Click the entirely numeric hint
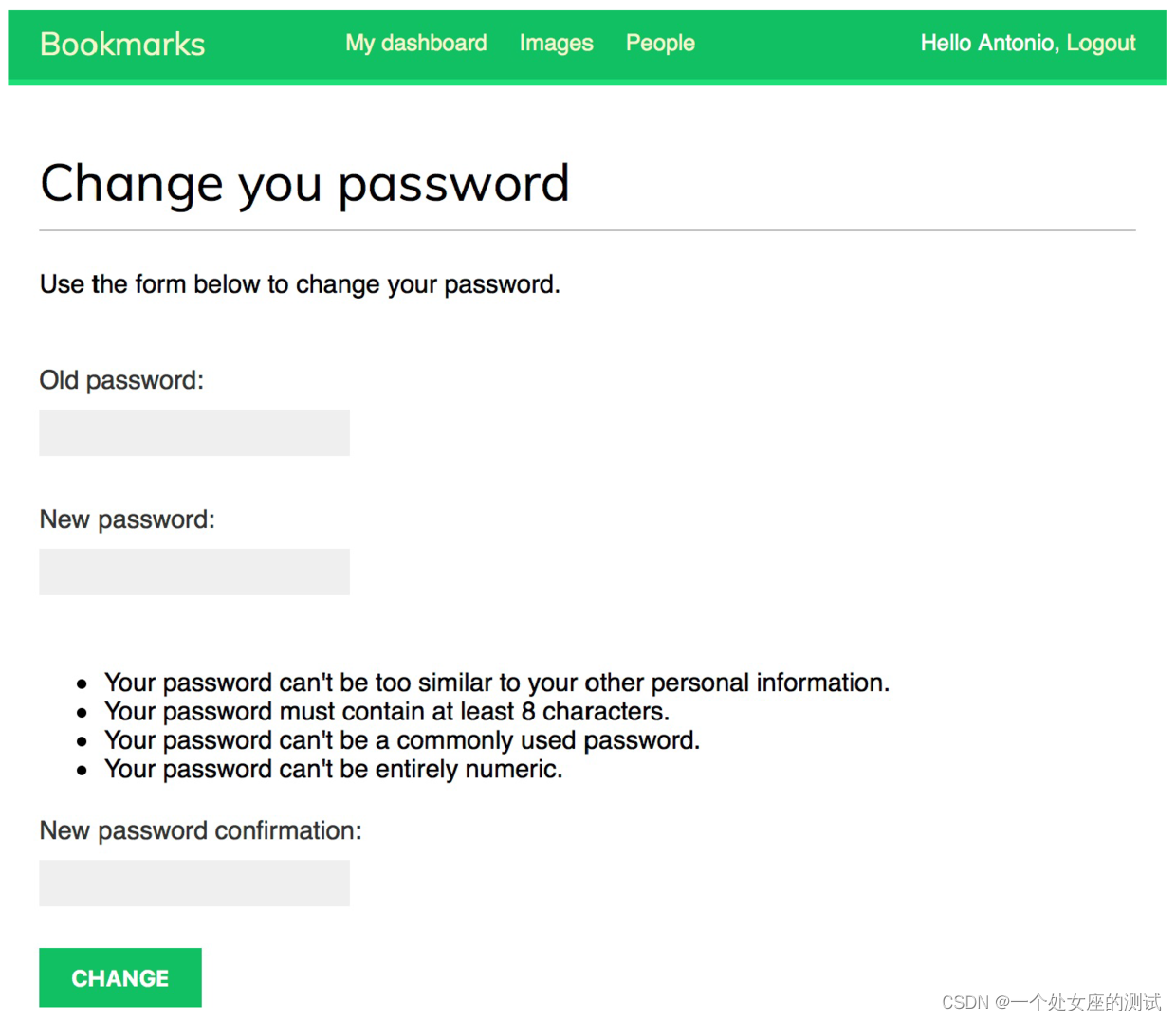 click(x=334, y=769)
